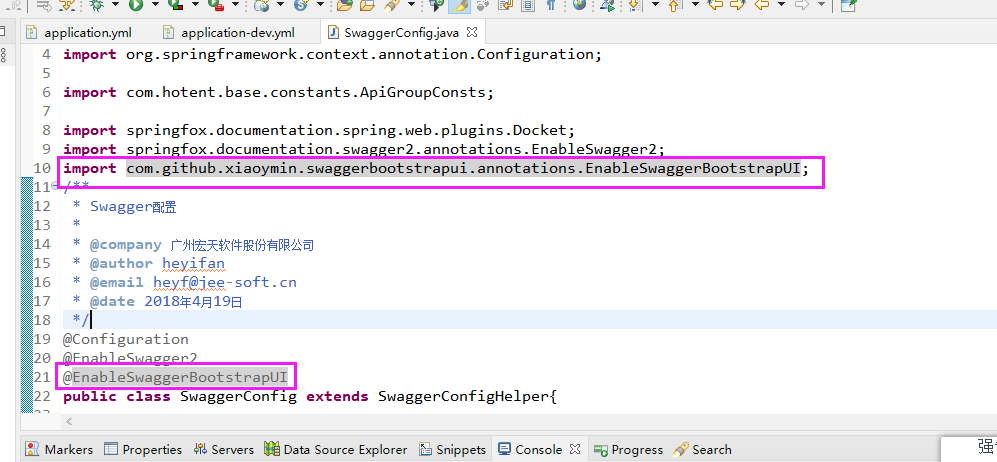Image resolution: width=997 pixels, height=462 pixels.
Task: Click the date text 2018年4月19日
Action: click(193, 301)
